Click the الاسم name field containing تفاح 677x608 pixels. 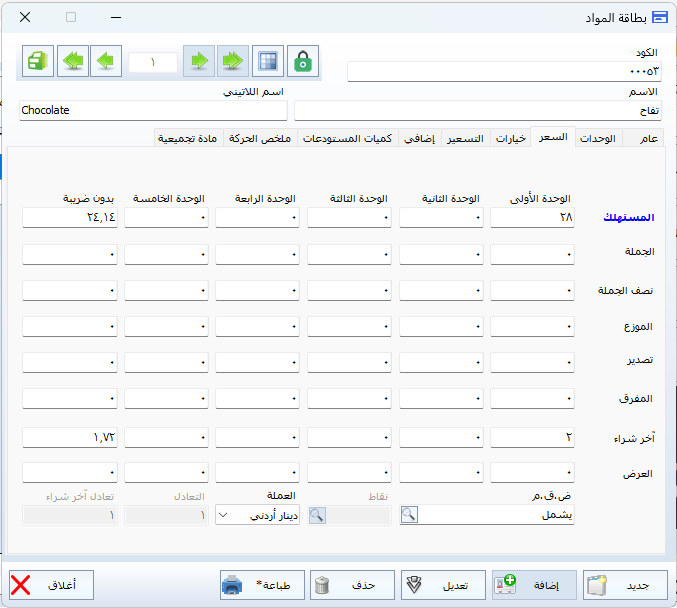(x=478, y=111)
